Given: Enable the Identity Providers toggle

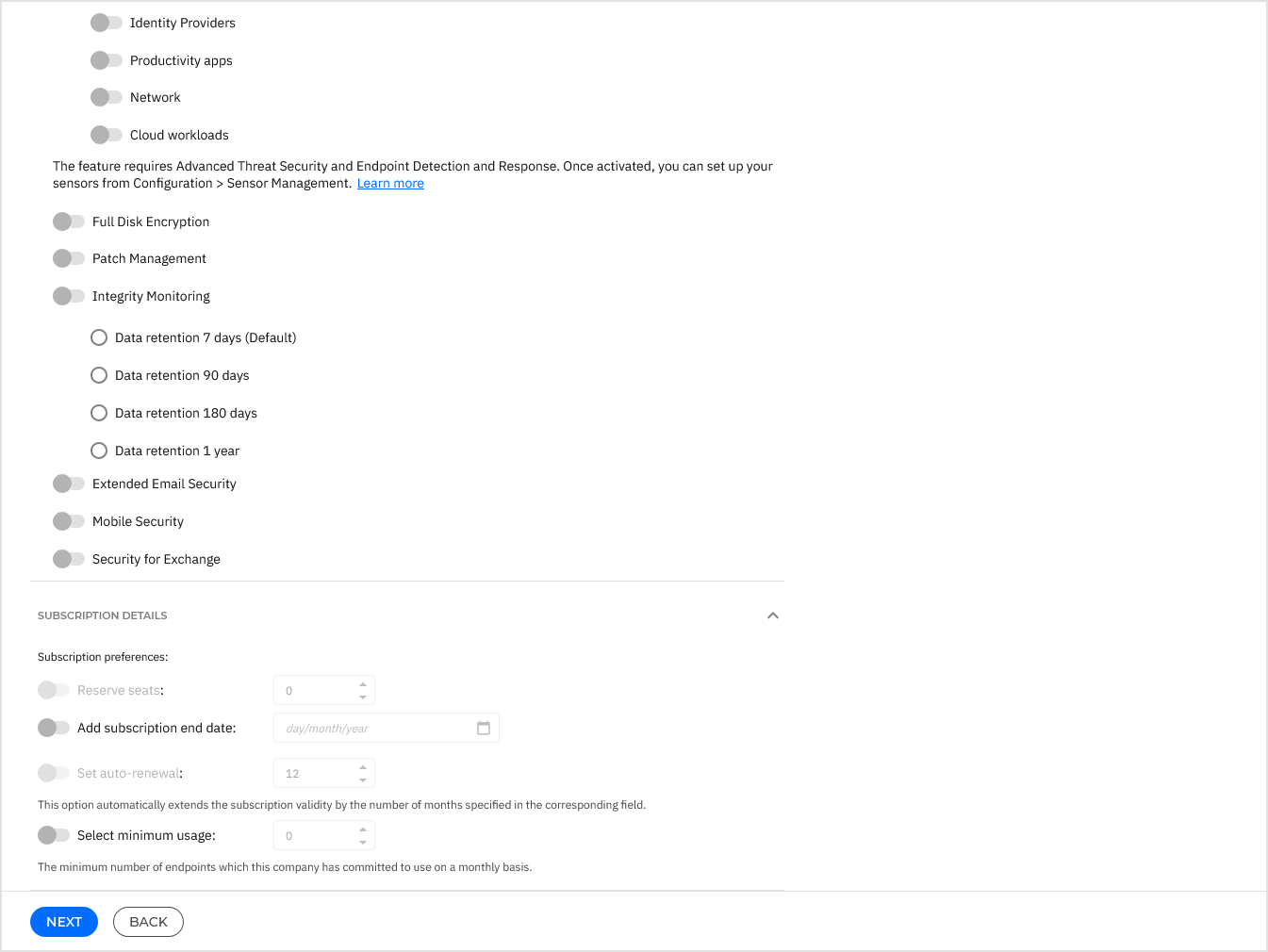Looking at the screenshot, I should click(x=107, y=22).
